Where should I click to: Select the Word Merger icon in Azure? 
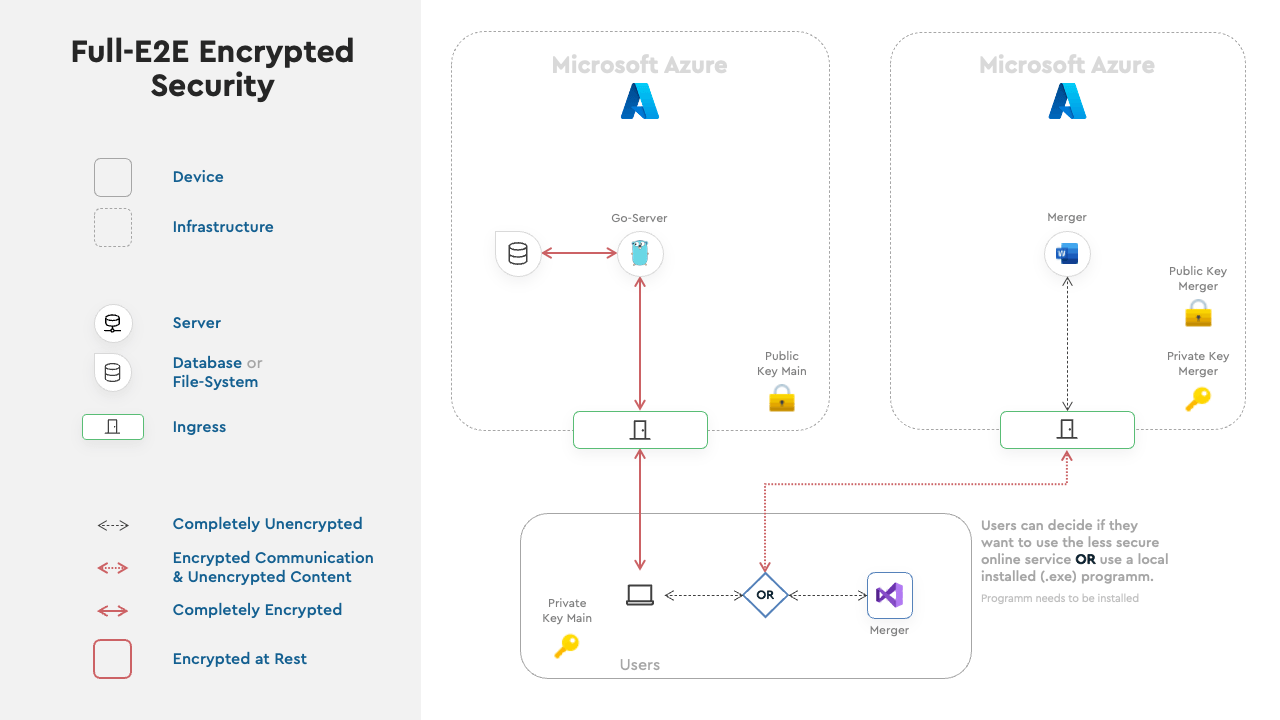pos(1067,254)
